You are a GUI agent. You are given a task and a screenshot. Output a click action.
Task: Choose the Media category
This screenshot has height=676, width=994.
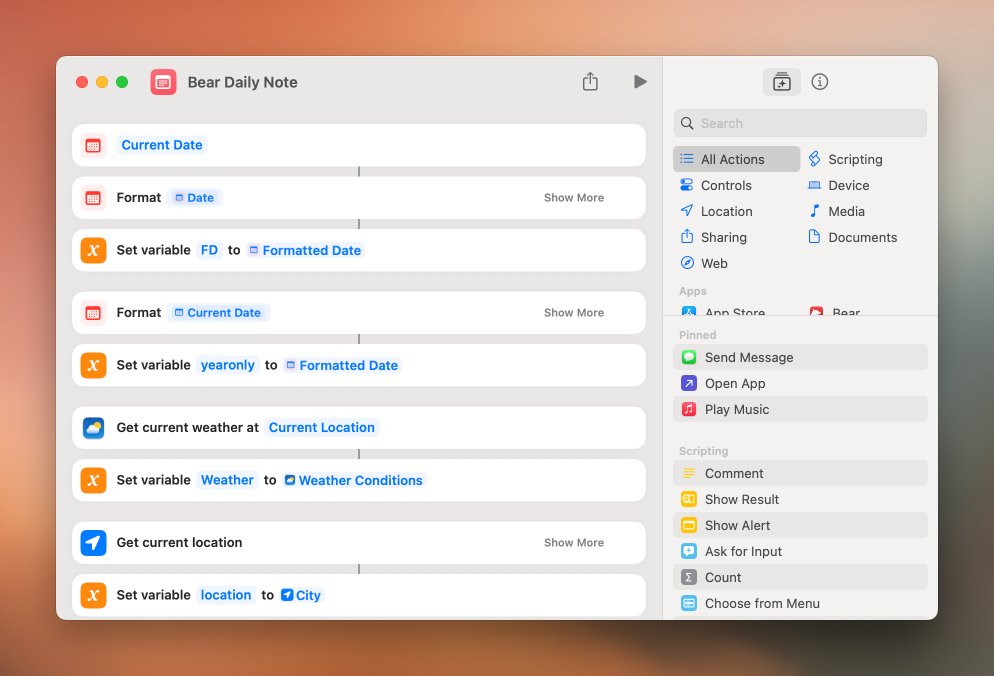tap(836, 211)
